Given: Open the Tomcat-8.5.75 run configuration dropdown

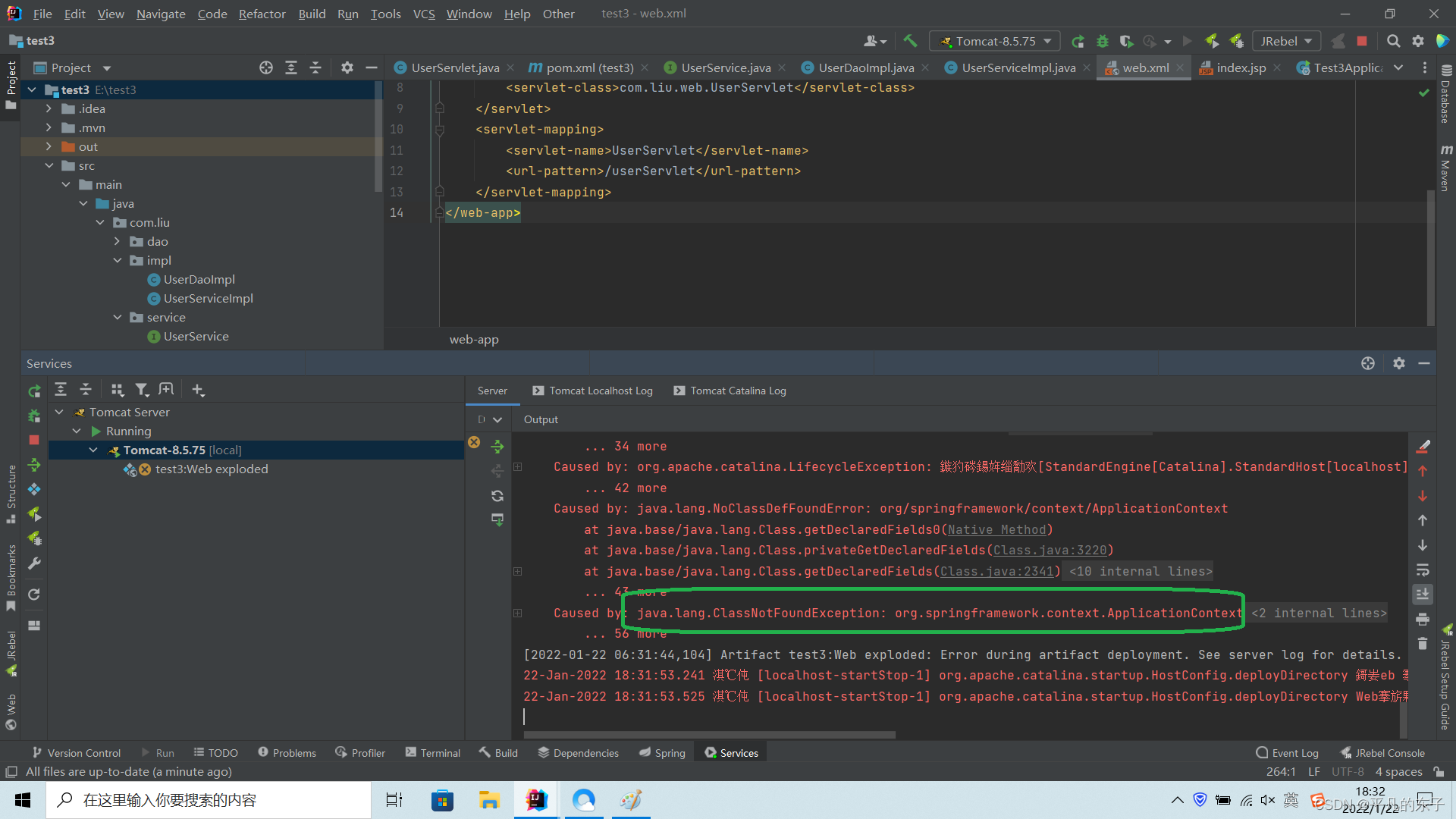Looking at the screenshot, I should coord(996,41).
